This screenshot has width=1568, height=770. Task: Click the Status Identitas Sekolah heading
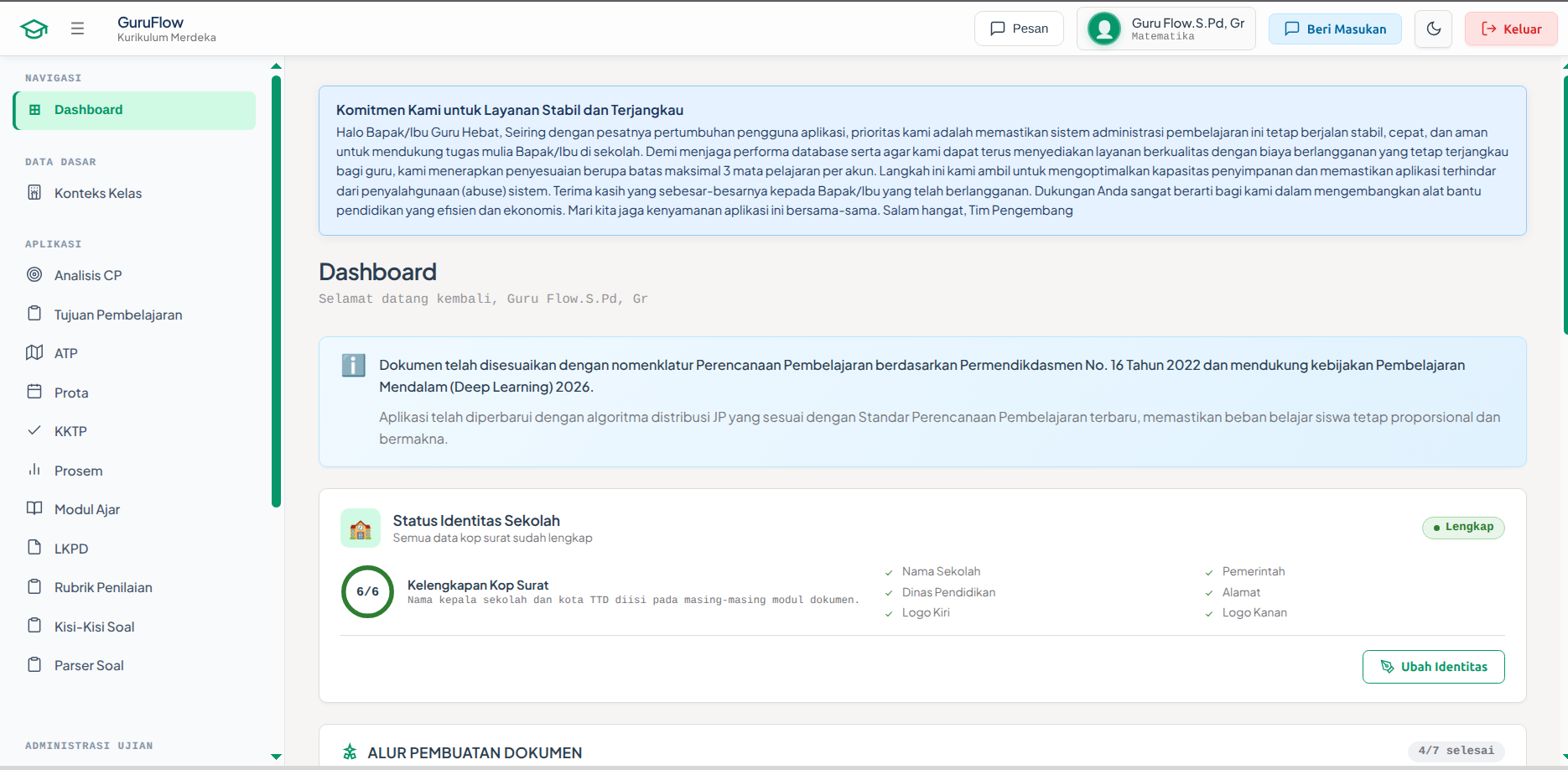click(476, 520)
